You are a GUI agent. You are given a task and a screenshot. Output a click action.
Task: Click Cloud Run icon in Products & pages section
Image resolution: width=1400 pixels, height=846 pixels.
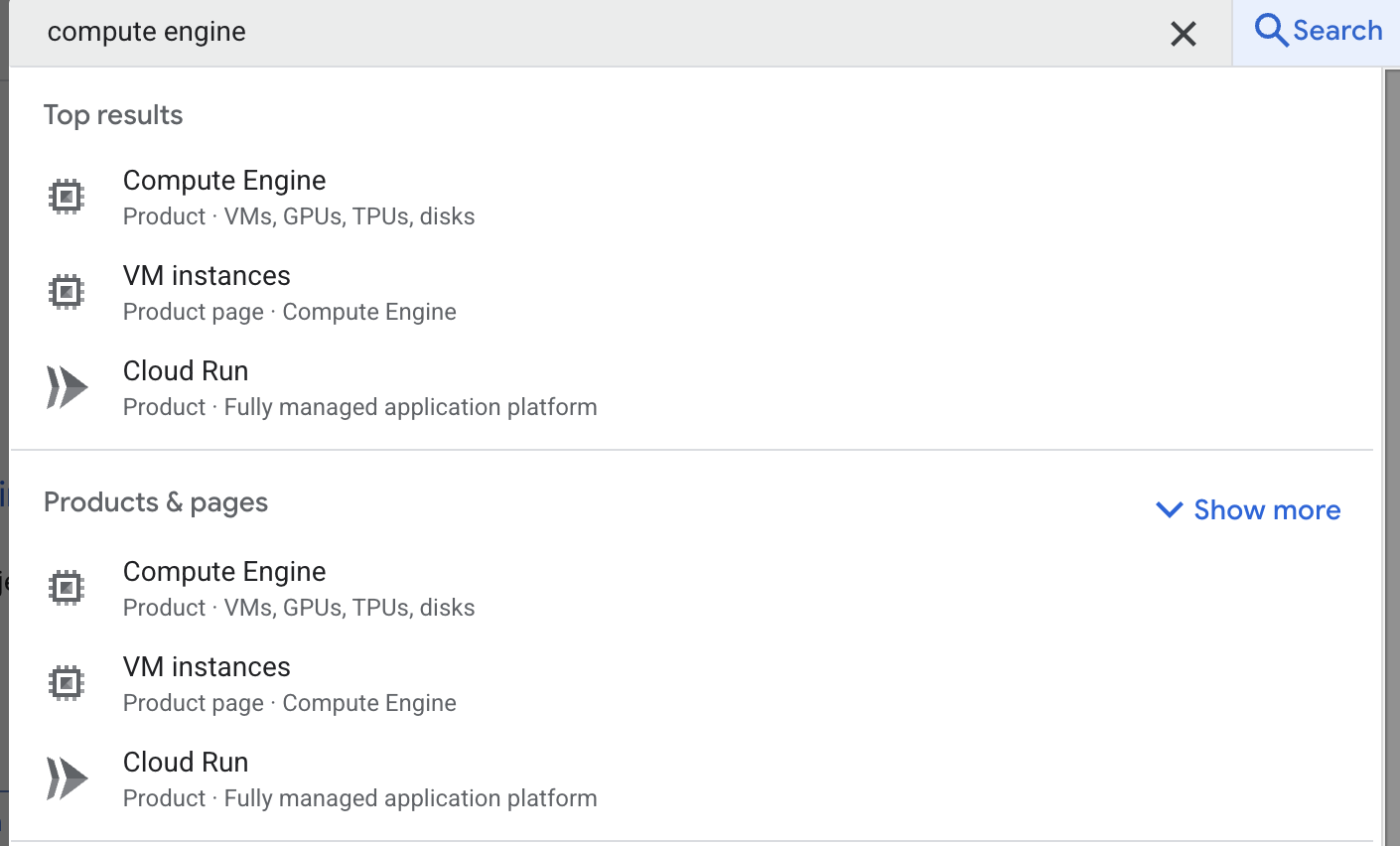(x=67, y=778)
